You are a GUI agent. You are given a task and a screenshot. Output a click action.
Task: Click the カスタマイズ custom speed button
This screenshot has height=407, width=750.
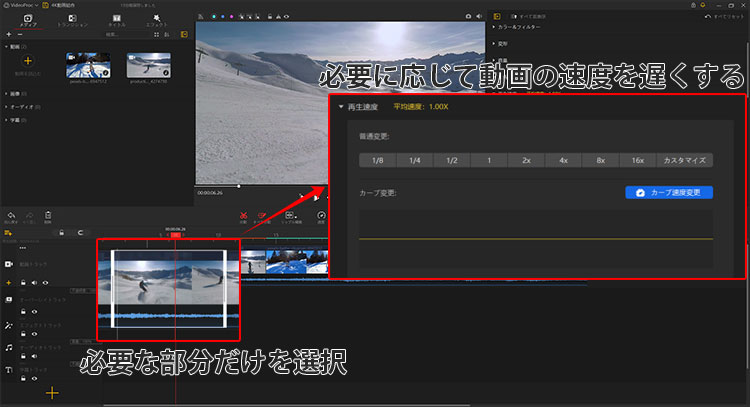(x=684, y=160)
